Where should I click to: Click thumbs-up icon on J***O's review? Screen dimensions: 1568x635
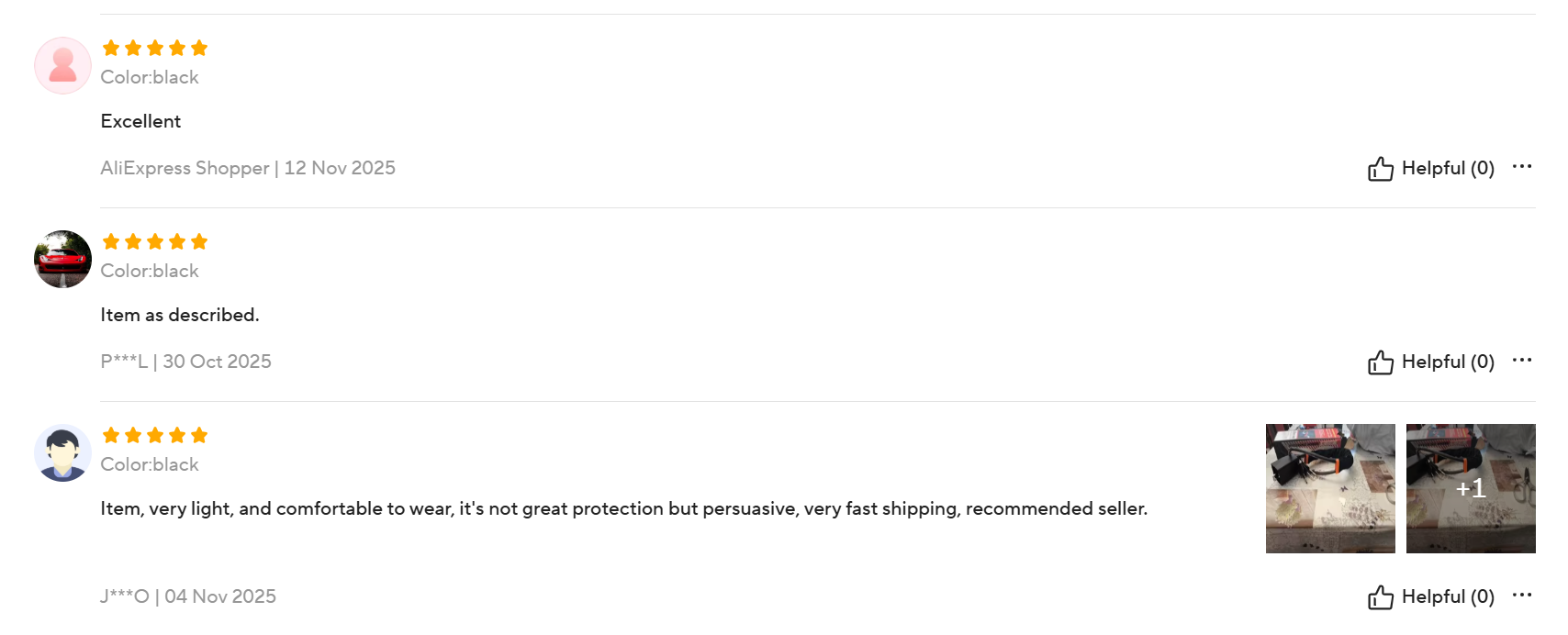pos(1380,597)
